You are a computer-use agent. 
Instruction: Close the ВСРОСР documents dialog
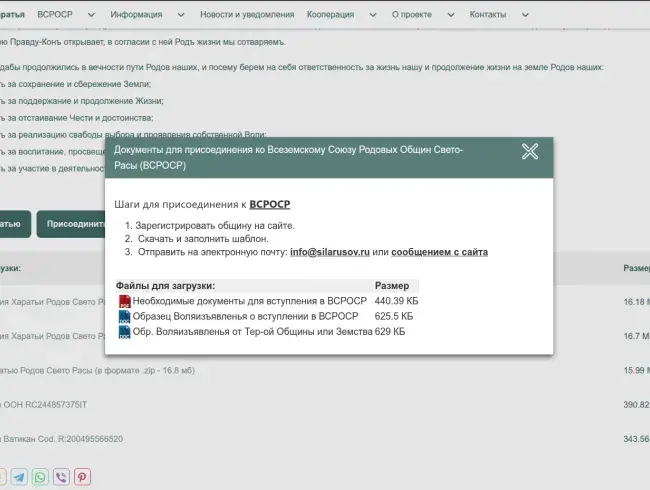pos(530,151)
